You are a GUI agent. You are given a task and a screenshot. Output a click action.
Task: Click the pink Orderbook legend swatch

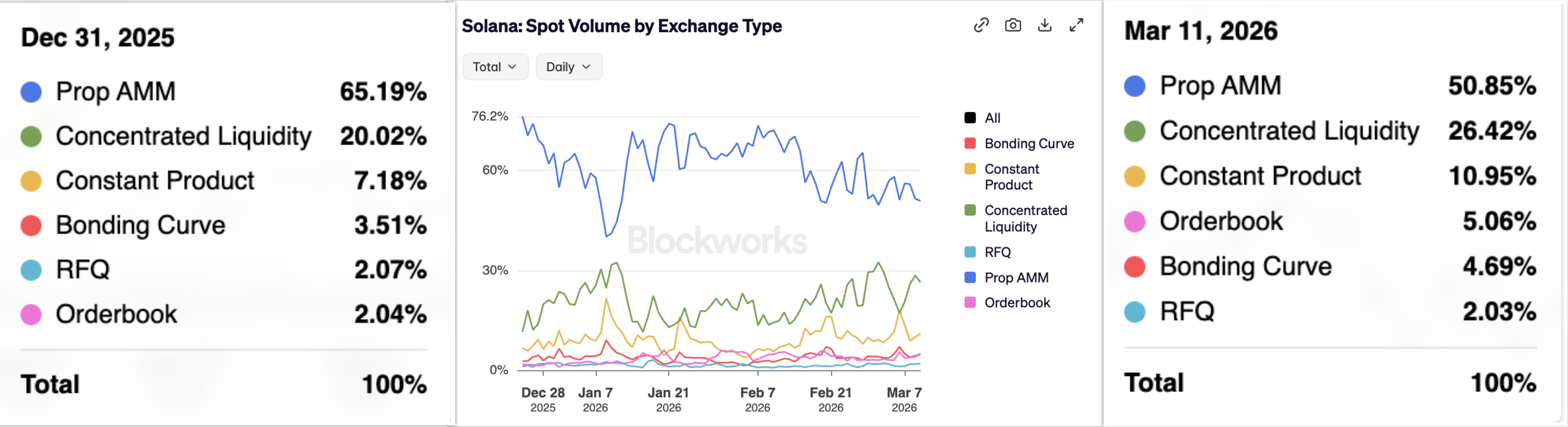pos(970,303)
